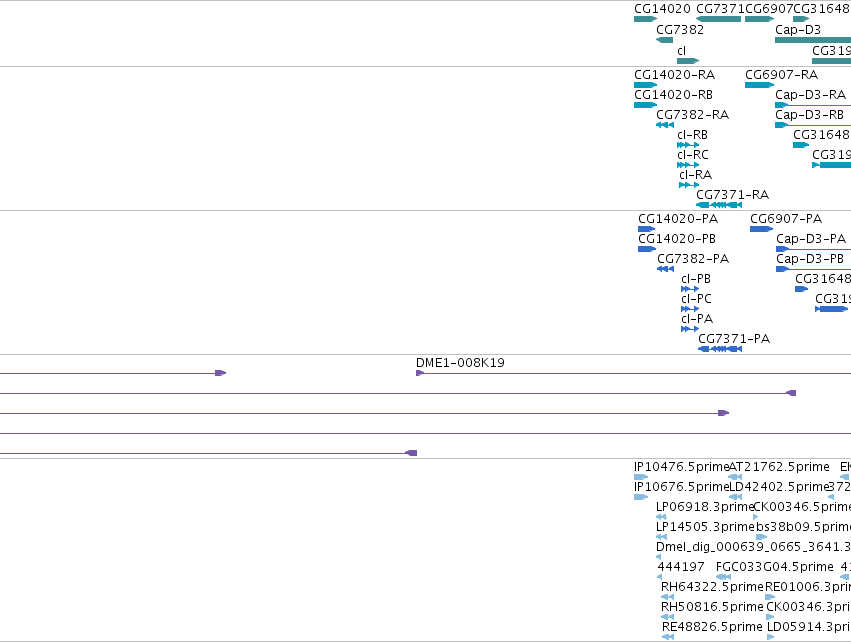
Task: Select protein CG7382-PA
Action: [x=665, y=269]
